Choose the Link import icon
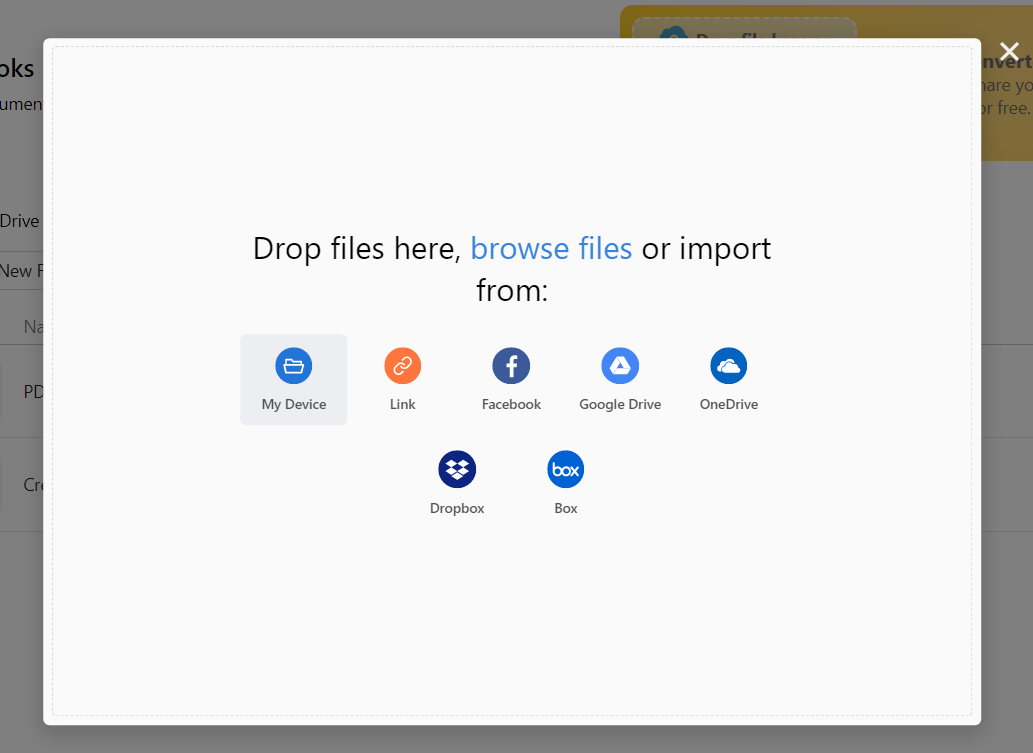1033x753 pixels. coord(402,366)
